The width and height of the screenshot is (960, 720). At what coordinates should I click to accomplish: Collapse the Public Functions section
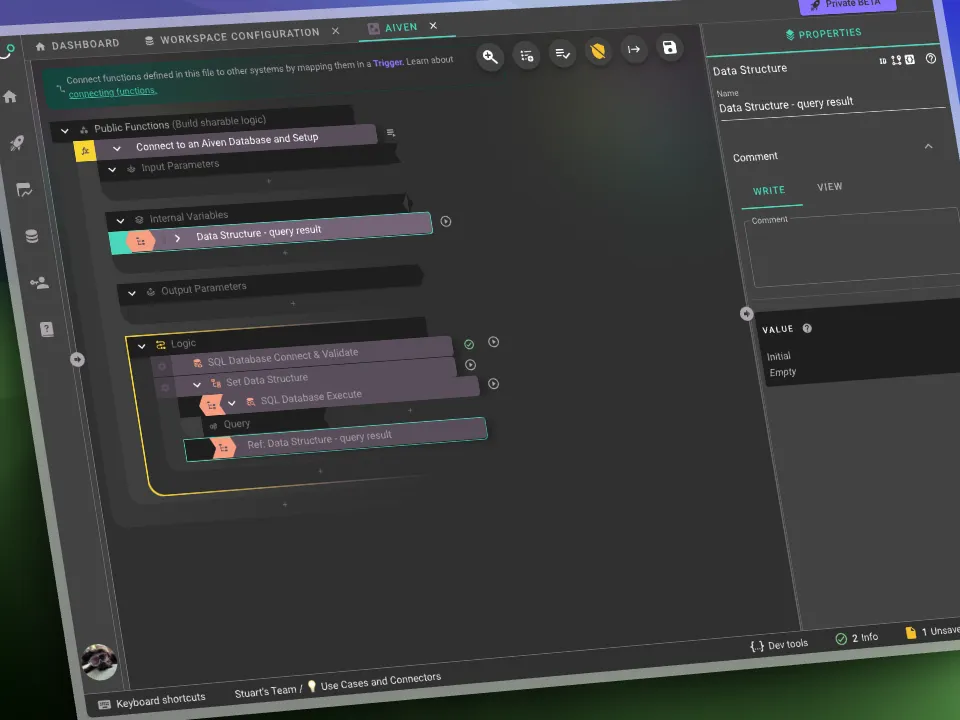click(x=65, y=130)
